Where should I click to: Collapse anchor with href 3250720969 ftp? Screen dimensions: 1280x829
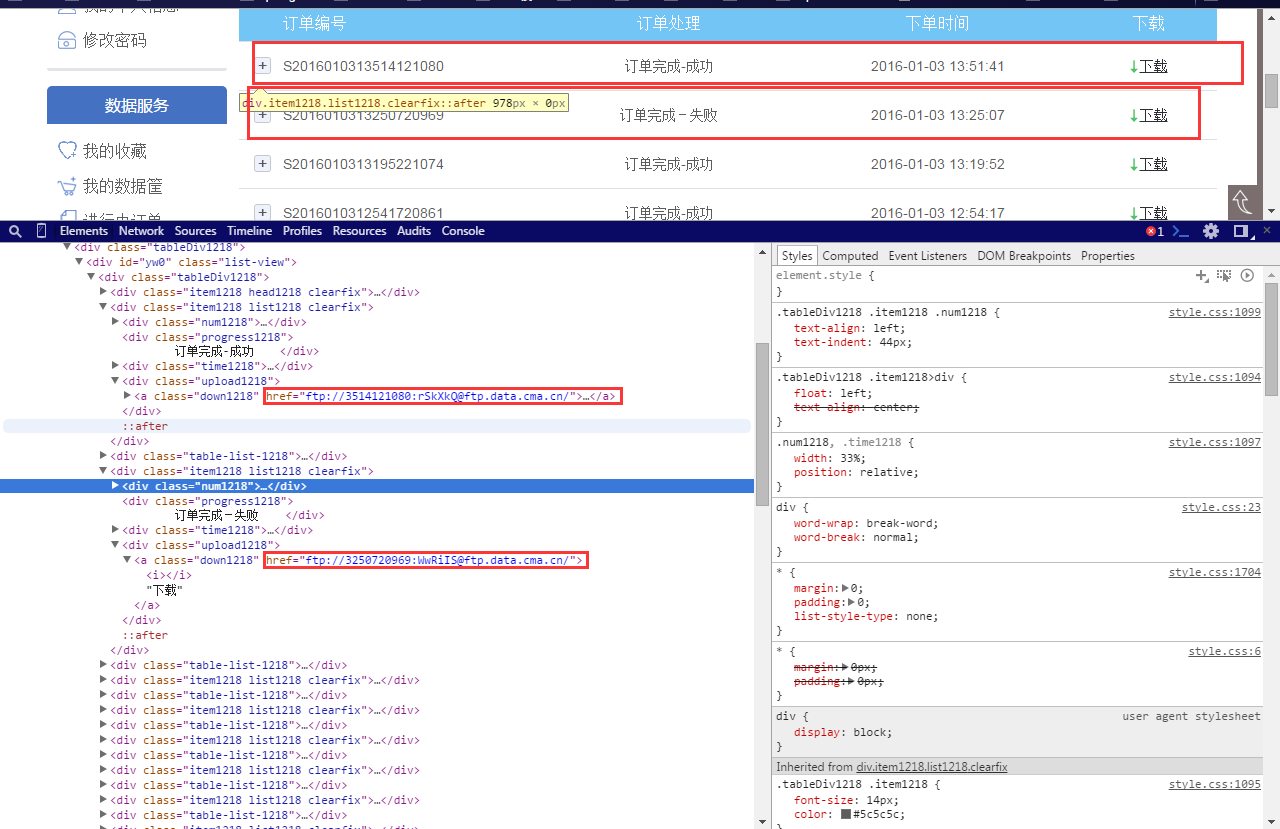coord(128,560)
